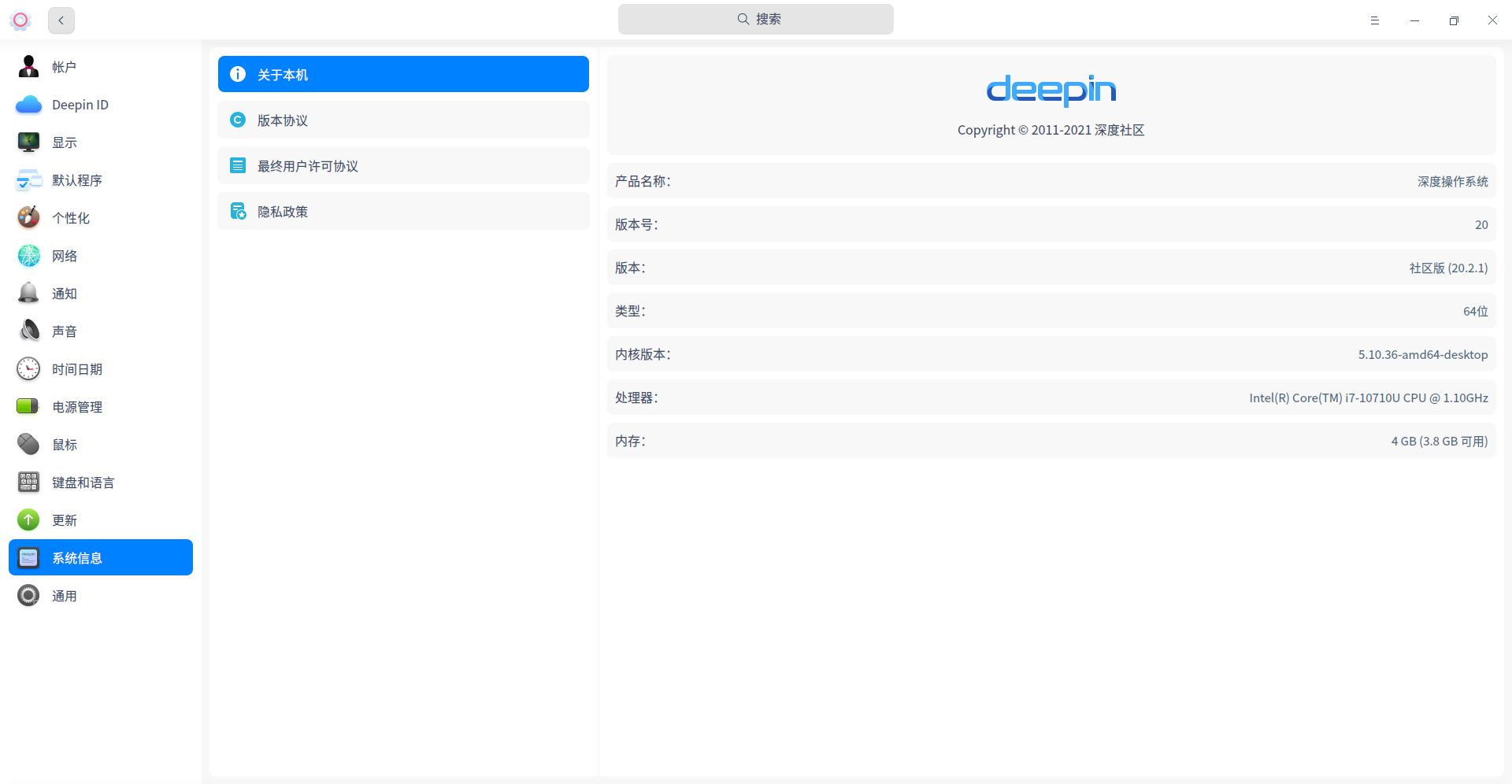Screen dimensions: 1512x784
Task: Click the Control Center app logo
Action: pos(20,20)
